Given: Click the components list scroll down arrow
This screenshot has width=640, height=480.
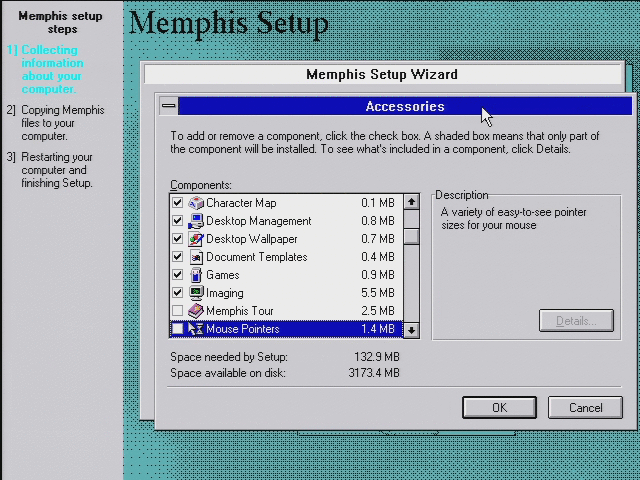Looking at the screenshot, I should 411,330.
